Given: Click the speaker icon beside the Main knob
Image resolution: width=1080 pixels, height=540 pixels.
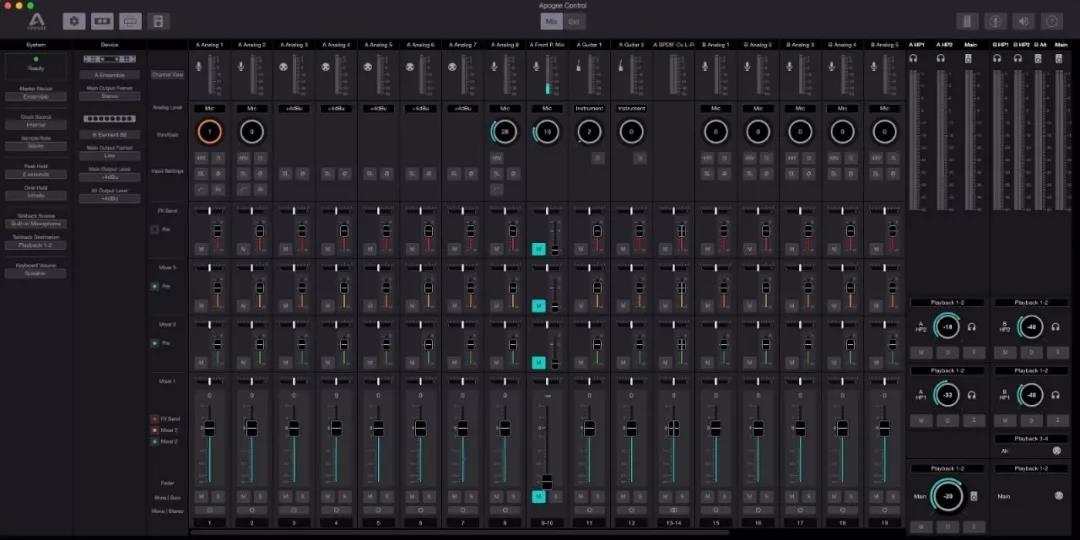Looking at the screenshot, I should 974,497.
